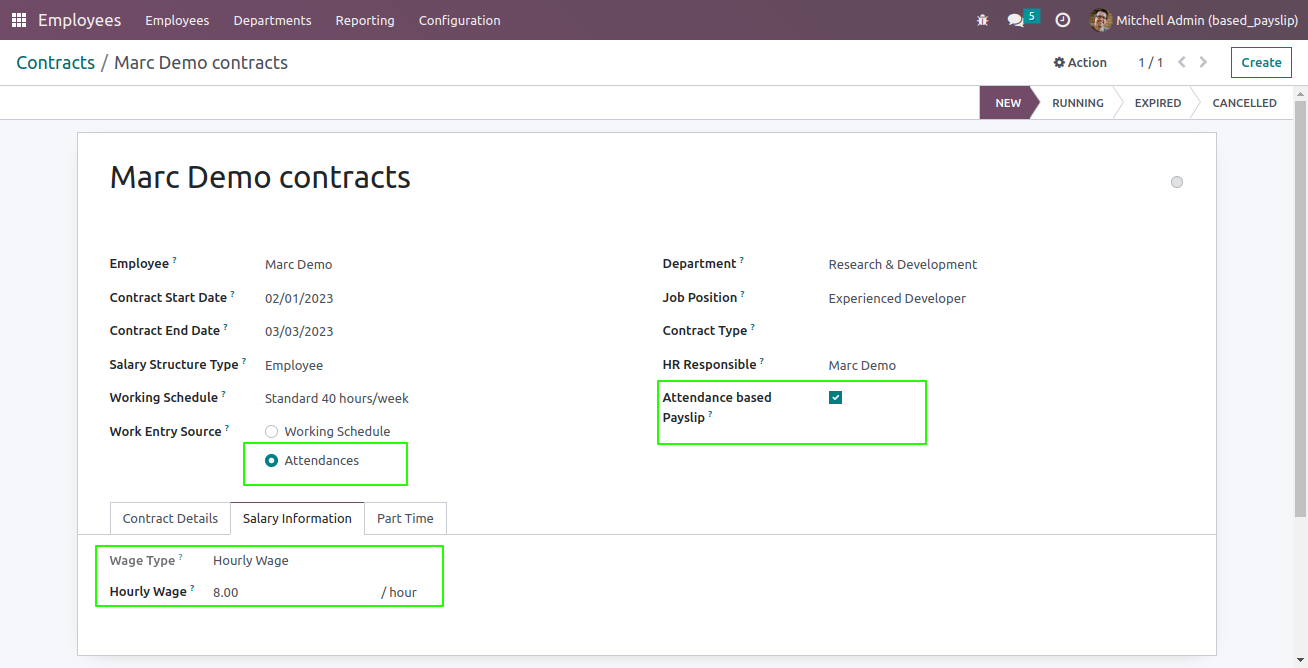
Task: Select Attendances radio option
Action: pos(271,461)
